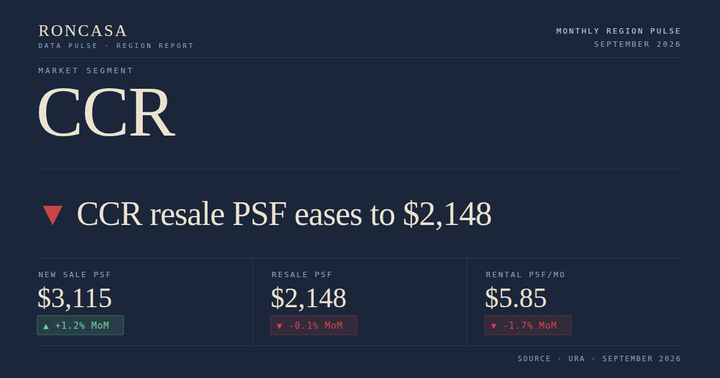
Task: Click the $2,148 resale PSF value
Action: [x=308, y=298]
